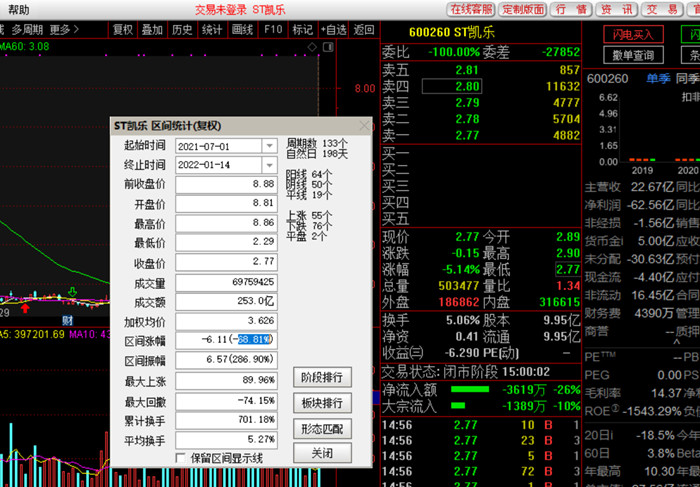Switch to the 行情 tab
Viewport: 700px width, 487px height.
571,9
